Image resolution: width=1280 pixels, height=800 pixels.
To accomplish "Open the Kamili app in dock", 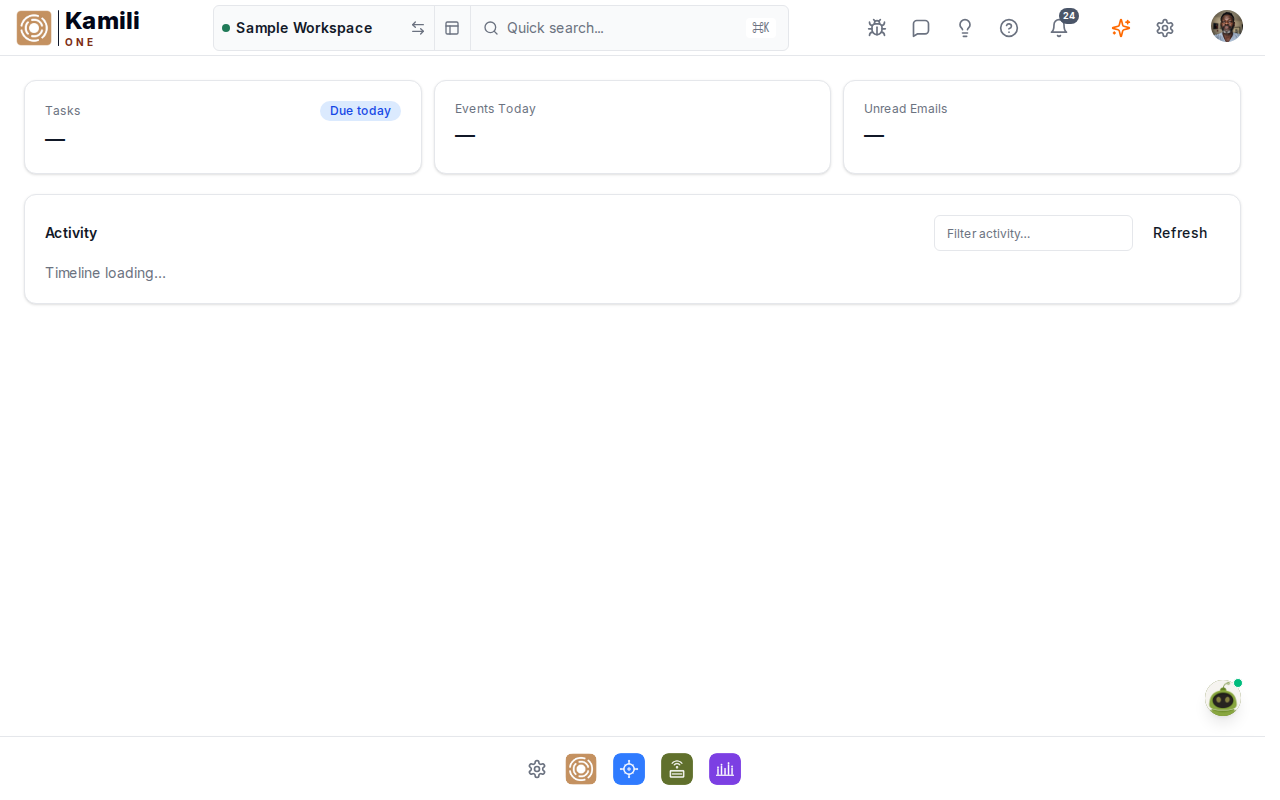I will (x=581, y=769).
